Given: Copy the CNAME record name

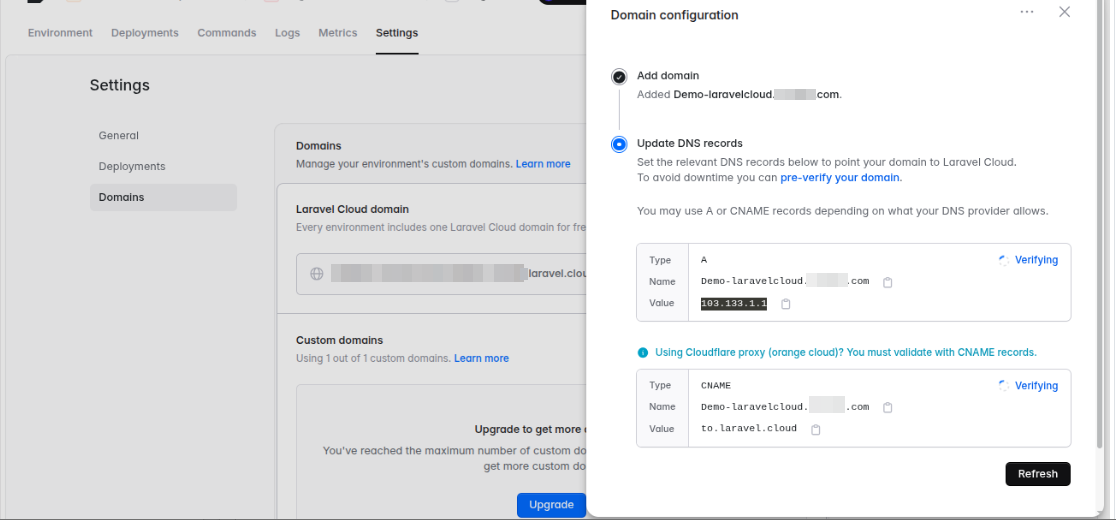Looking at the screenshot, I should (x=888, y=408).
